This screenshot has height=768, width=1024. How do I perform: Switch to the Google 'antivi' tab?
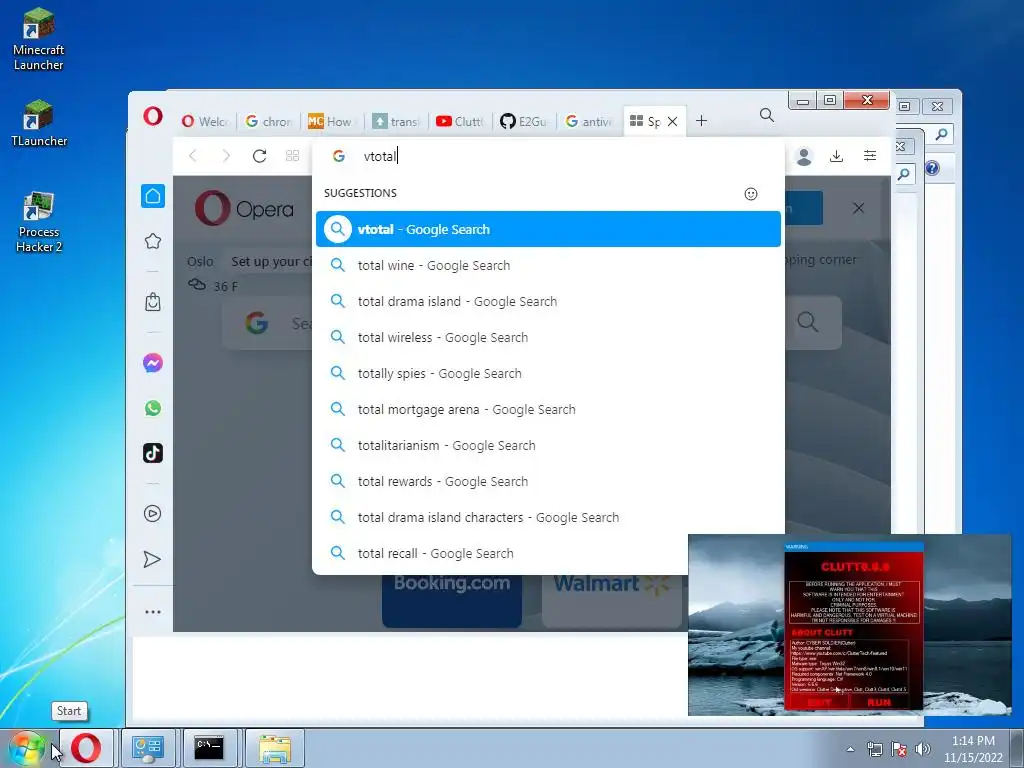[588, 121]
